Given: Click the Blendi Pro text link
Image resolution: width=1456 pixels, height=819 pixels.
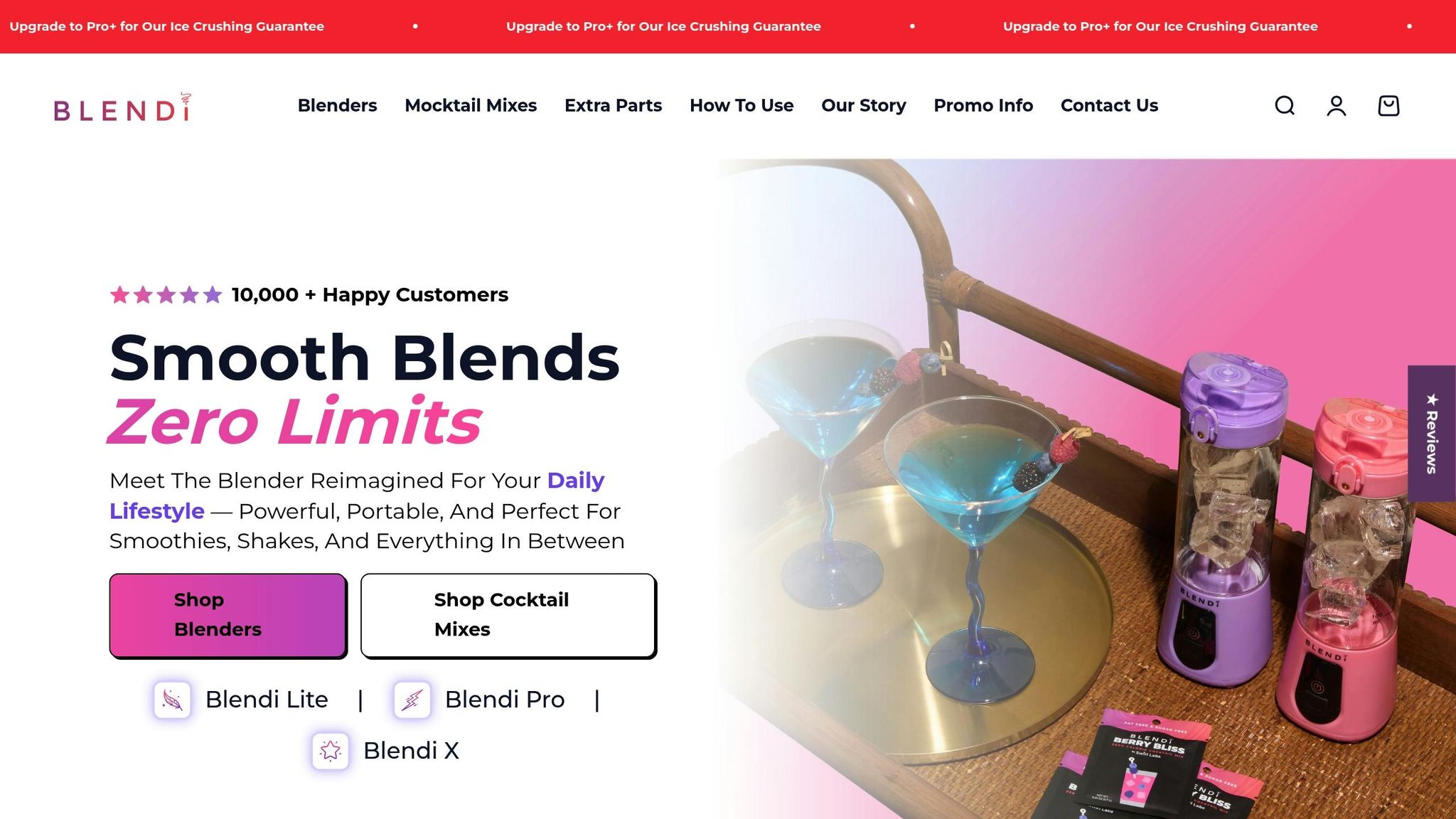Looking at the screenshot, I should [505, 700].
